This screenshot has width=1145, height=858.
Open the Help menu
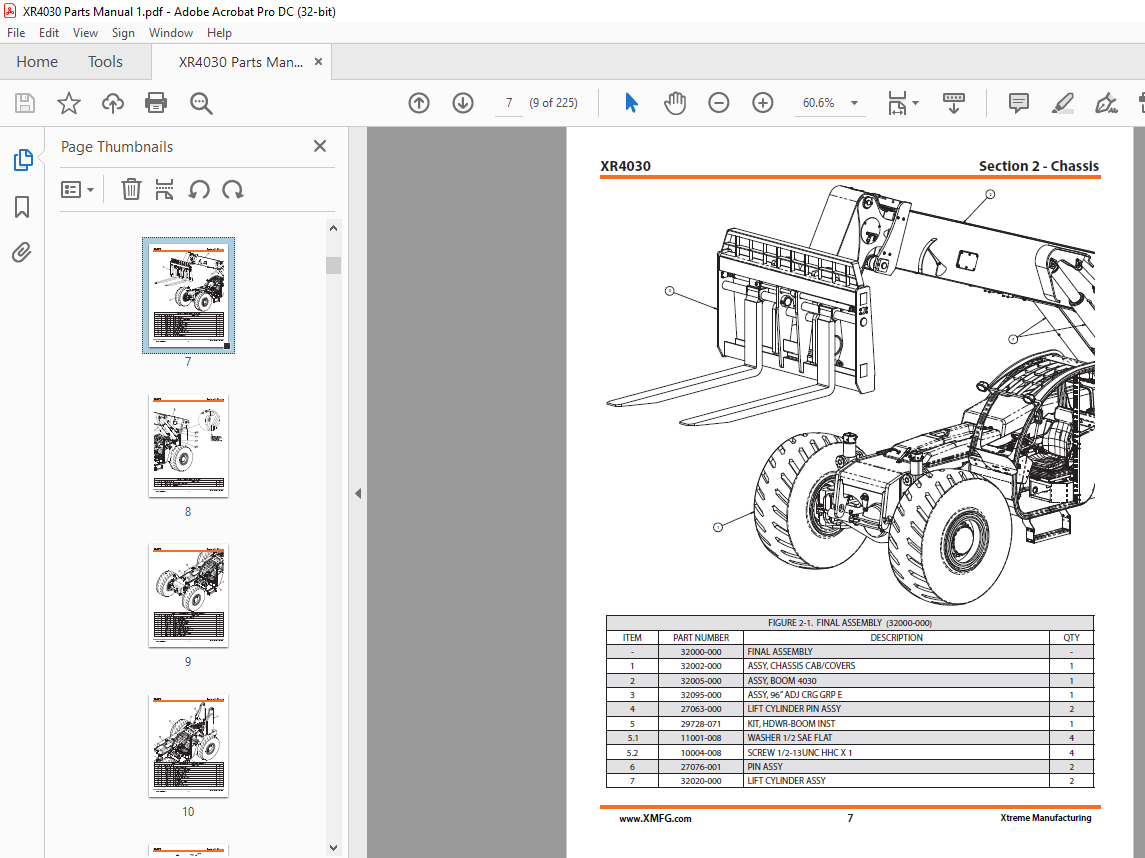pos(219,33)
